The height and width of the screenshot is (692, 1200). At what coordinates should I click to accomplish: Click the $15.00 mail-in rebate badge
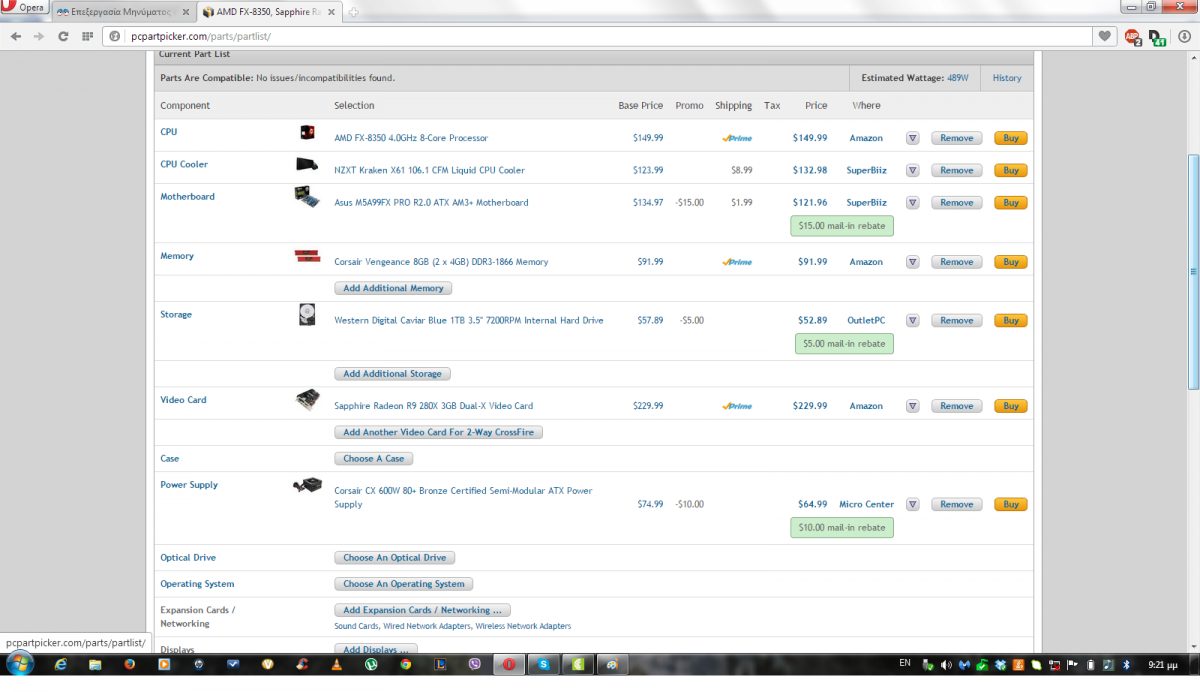842,226
